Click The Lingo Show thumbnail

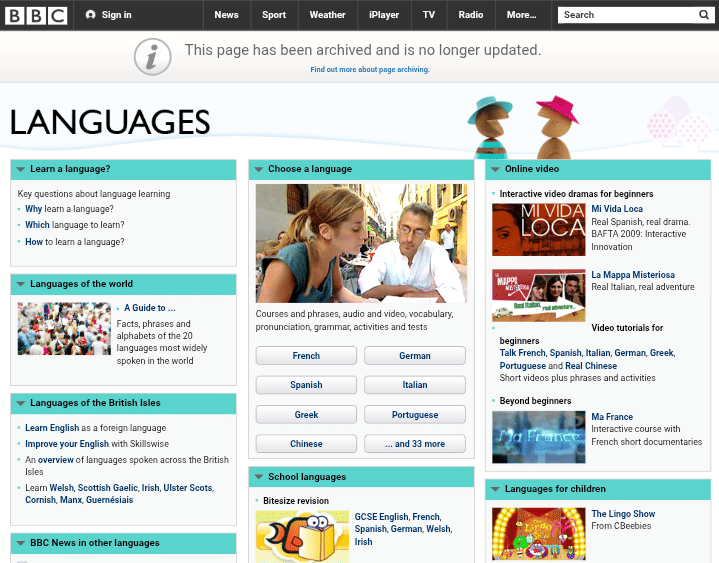coord(538,534)
